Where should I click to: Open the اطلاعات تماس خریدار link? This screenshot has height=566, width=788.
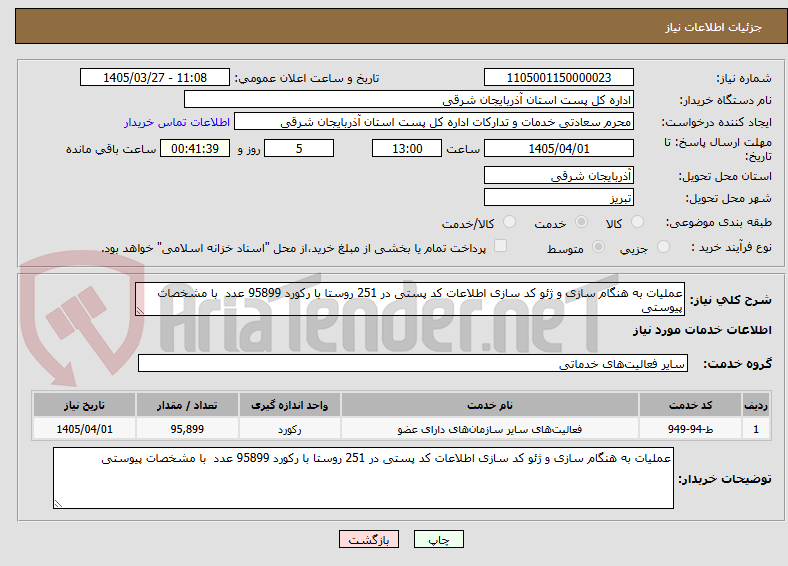pyautogui.click(x=177, y=122)
